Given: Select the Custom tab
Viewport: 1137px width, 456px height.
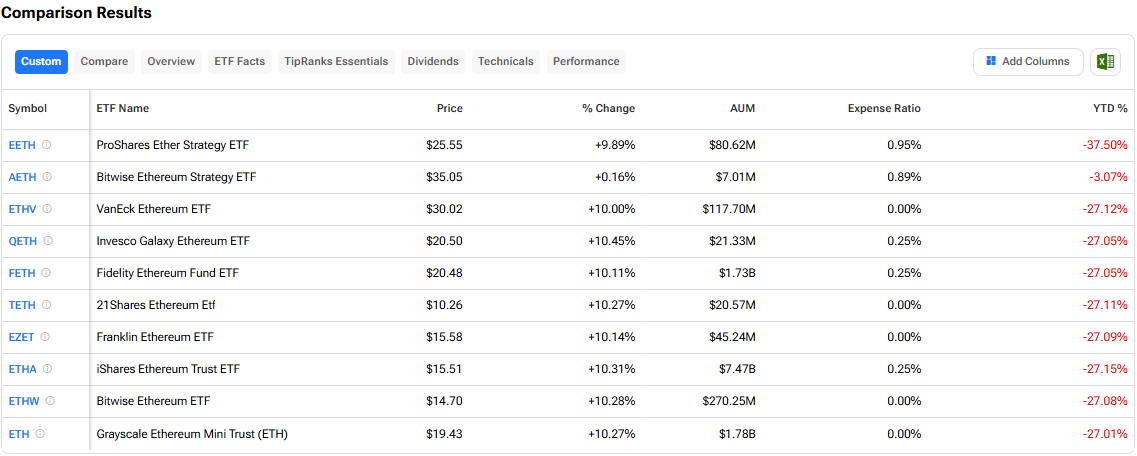Looking at the screenshot, I should 41,62.
